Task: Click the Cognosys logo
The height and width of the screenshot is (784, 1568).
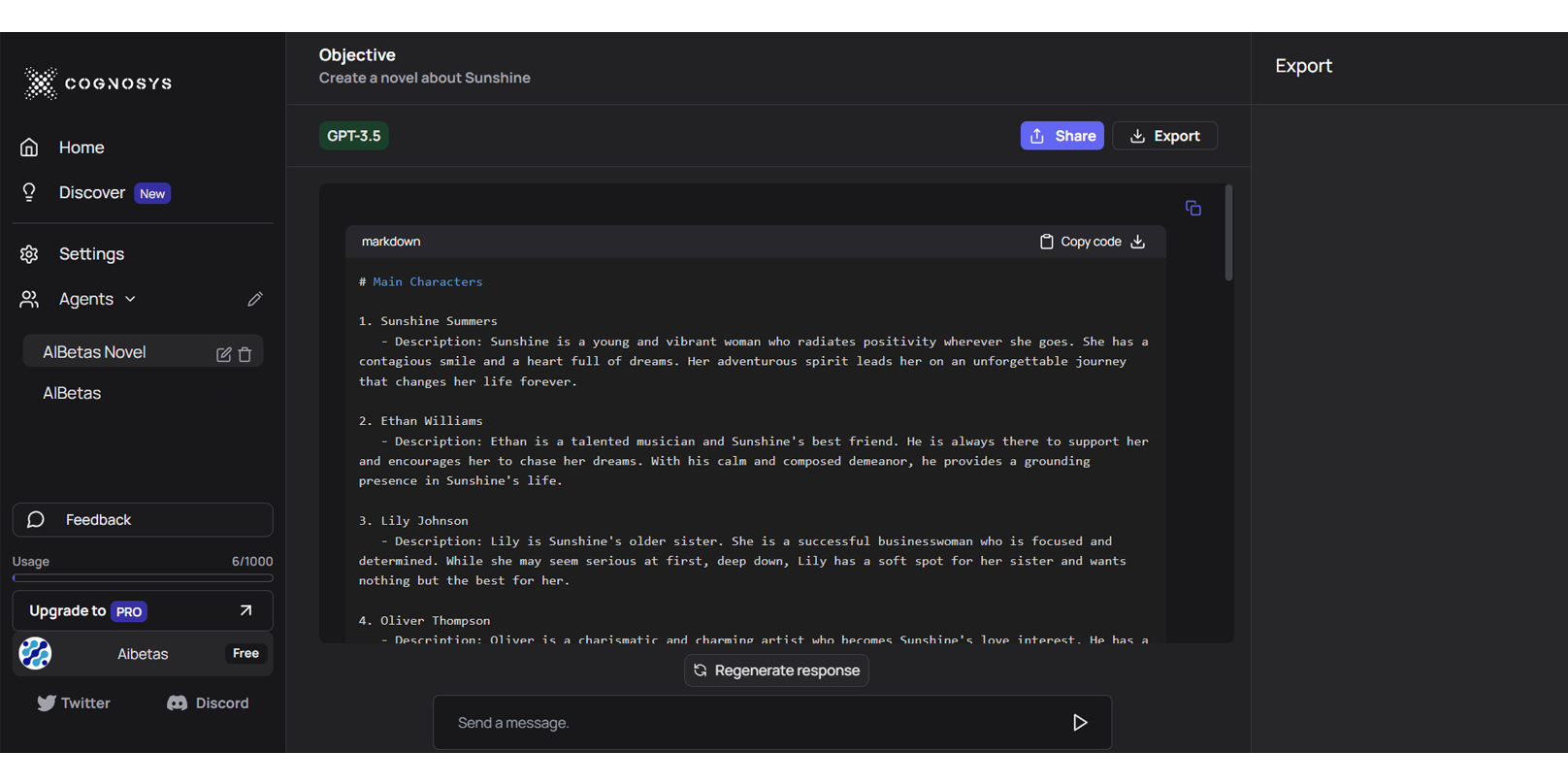Action: click(98, 83)
